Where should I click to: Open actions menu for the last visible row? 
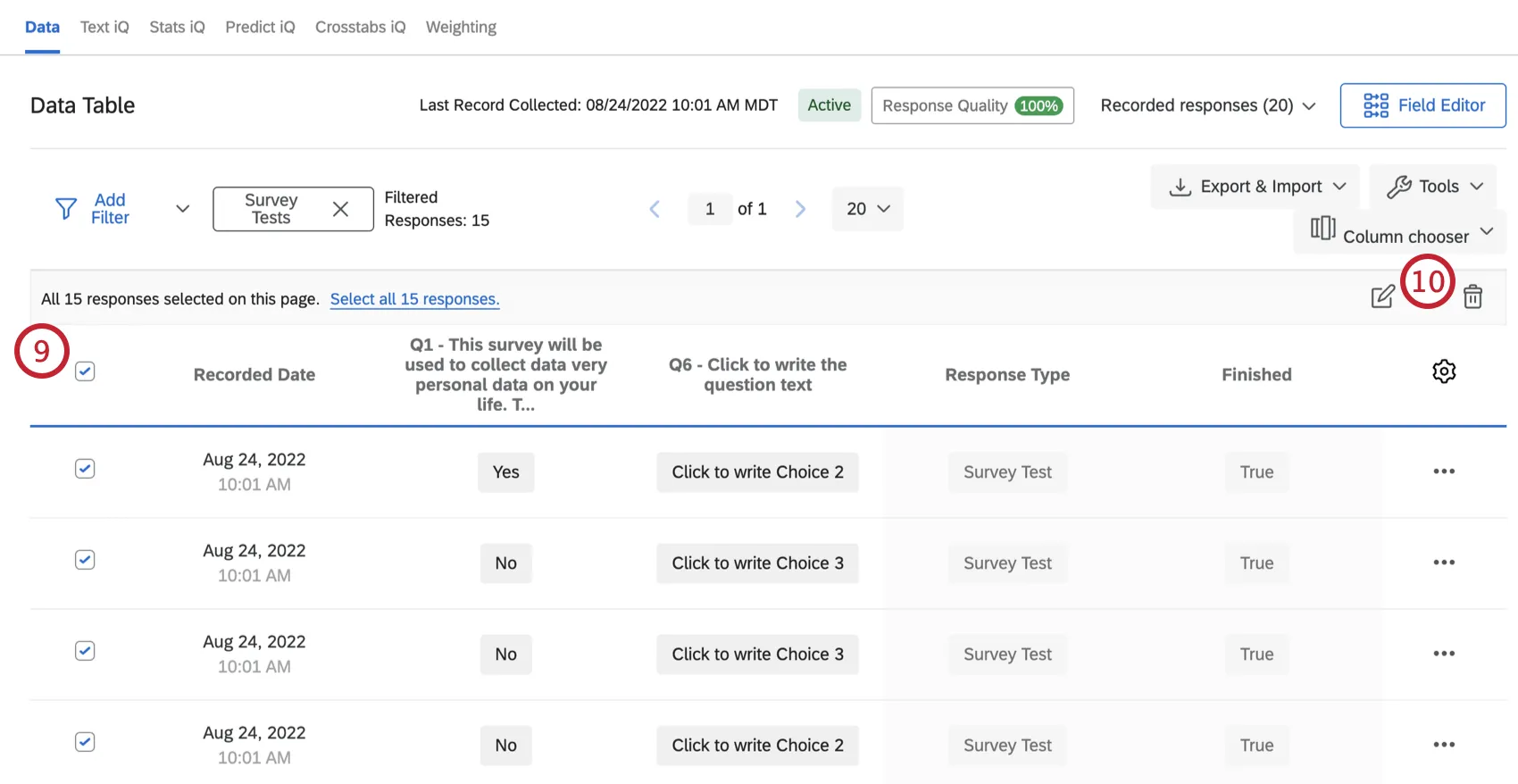click(1443, 745)
